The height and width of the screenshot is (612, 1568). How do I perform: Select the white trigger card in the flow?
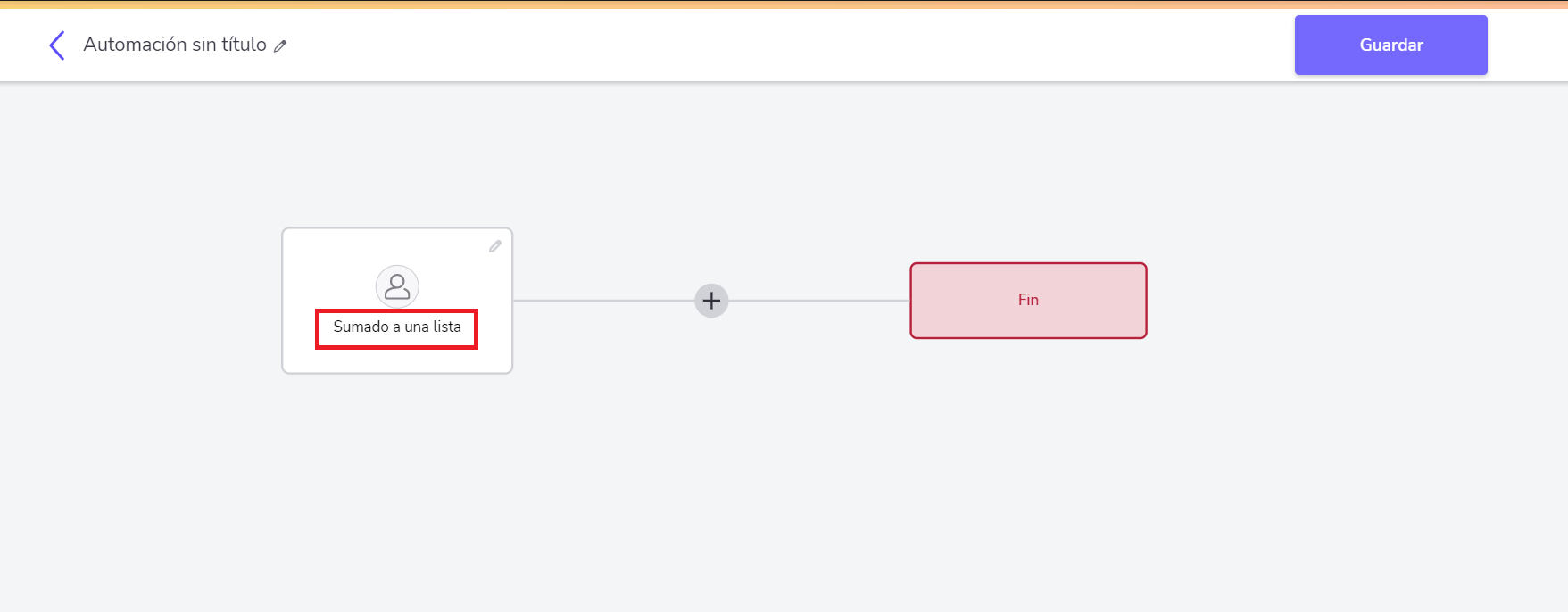pos(397,301)
